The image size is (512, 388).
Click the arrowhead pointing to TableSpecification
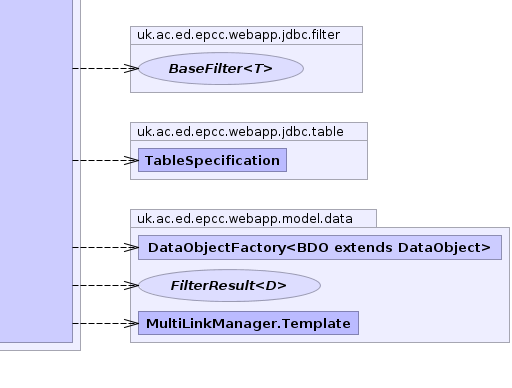coord(131,160)
